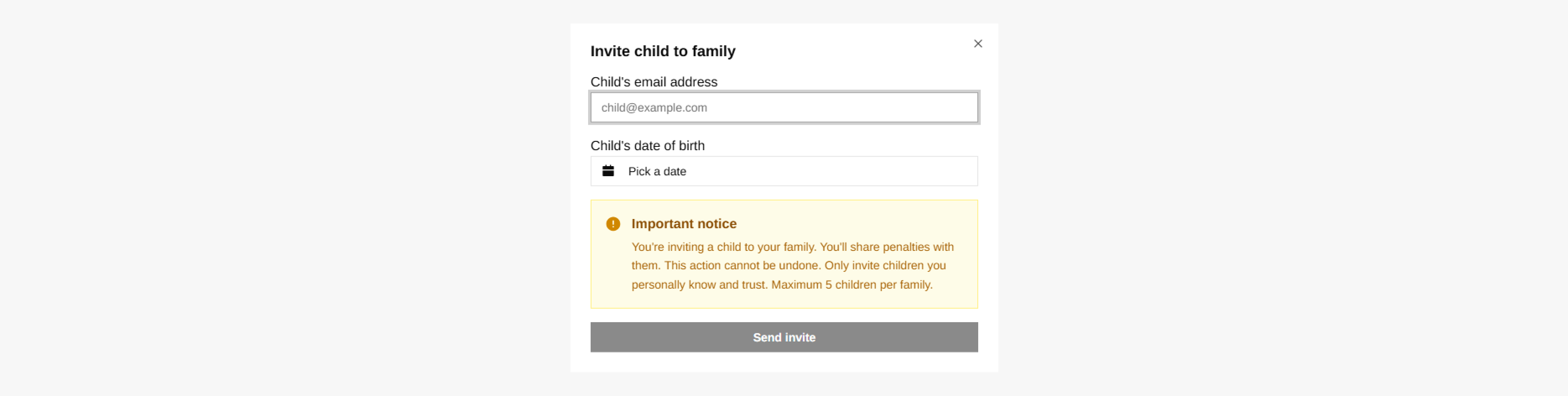Select the "Important notice" heading
The image size is (1568, 396).
point(684,224)
